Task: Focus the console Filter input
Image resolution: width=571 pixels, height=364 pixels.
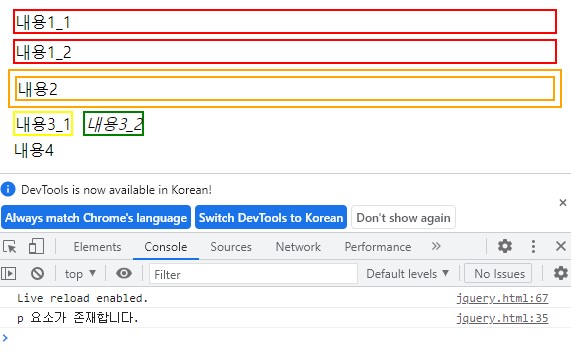Action: tap(253, 274)
